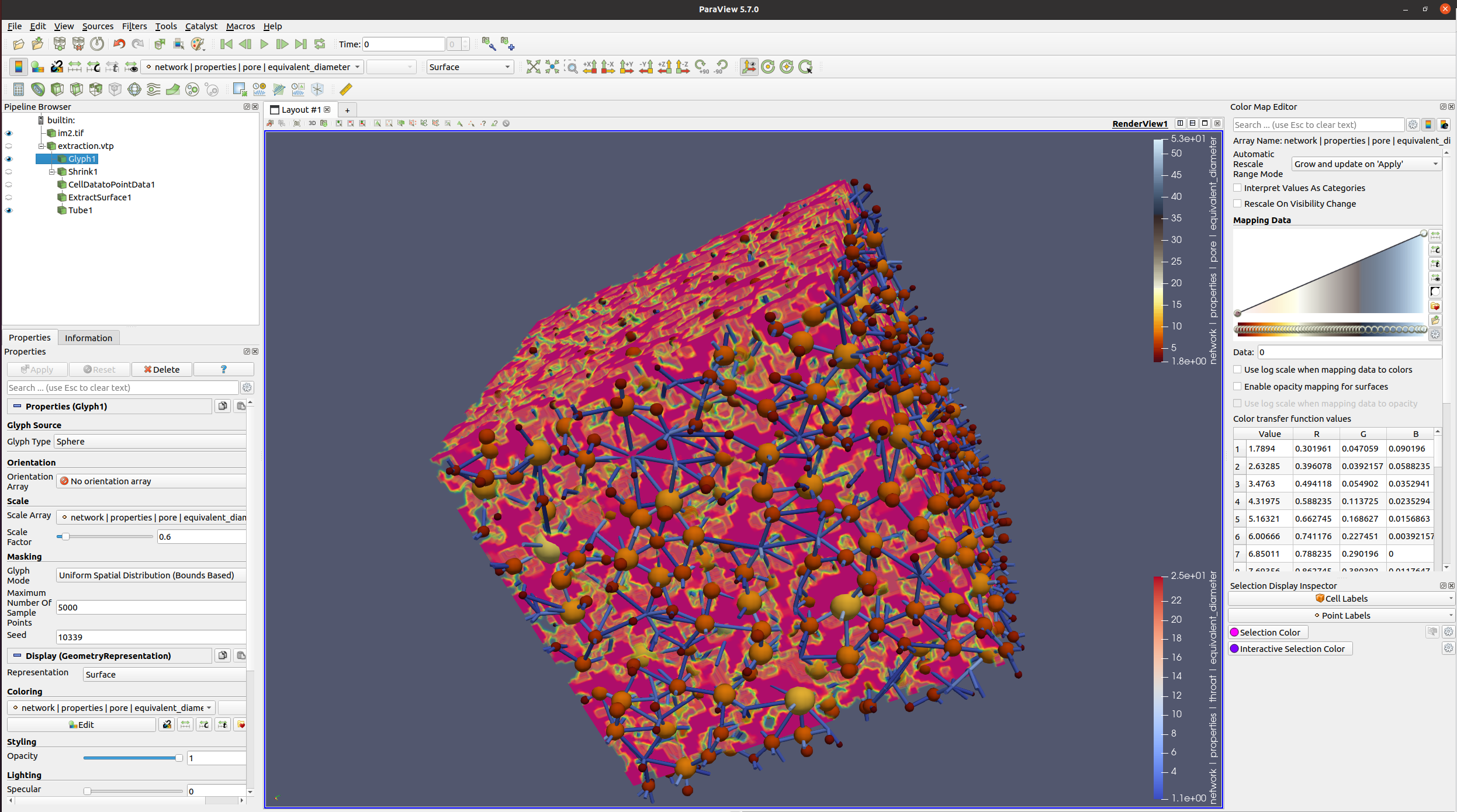
Task: Apply the Contour filter from the toolbar
Action: point(38,89)
